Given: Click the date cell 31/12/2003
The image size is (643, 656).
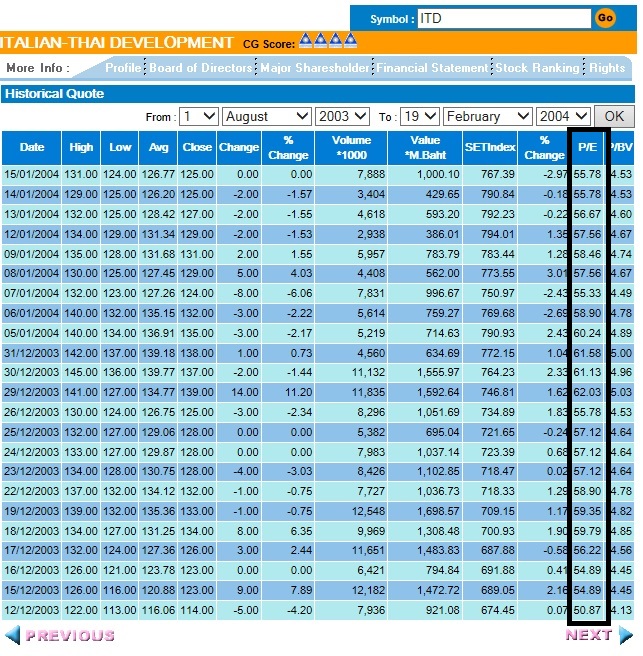Looking at the screenshot, I should point(31,353).
